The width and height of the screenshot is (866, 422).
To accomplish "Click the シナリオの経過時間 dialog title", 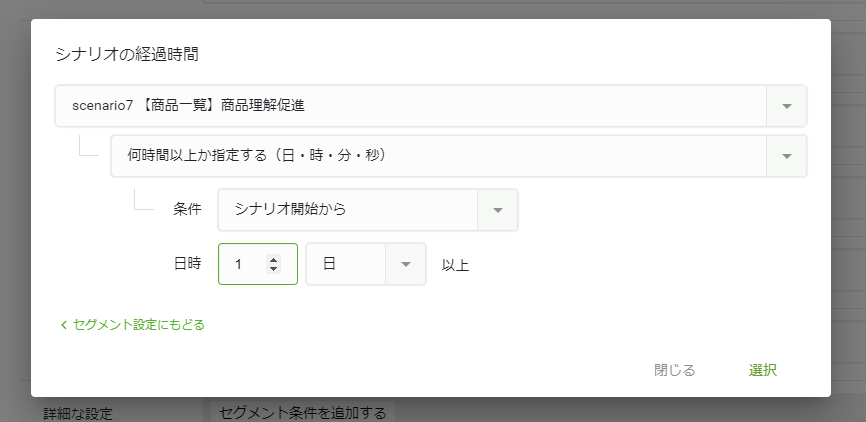I will (x=127, y=55).
